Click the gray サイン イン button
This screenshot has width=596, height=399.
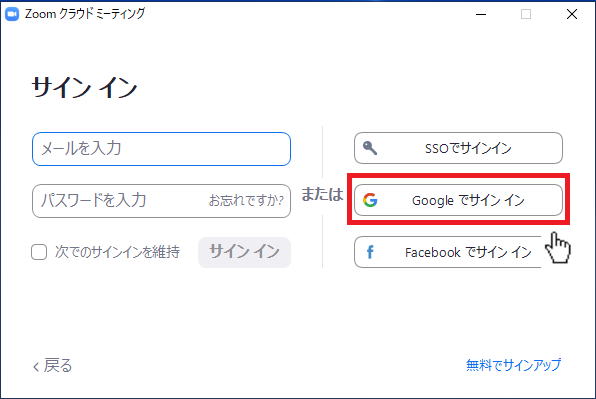pos(244,252)
